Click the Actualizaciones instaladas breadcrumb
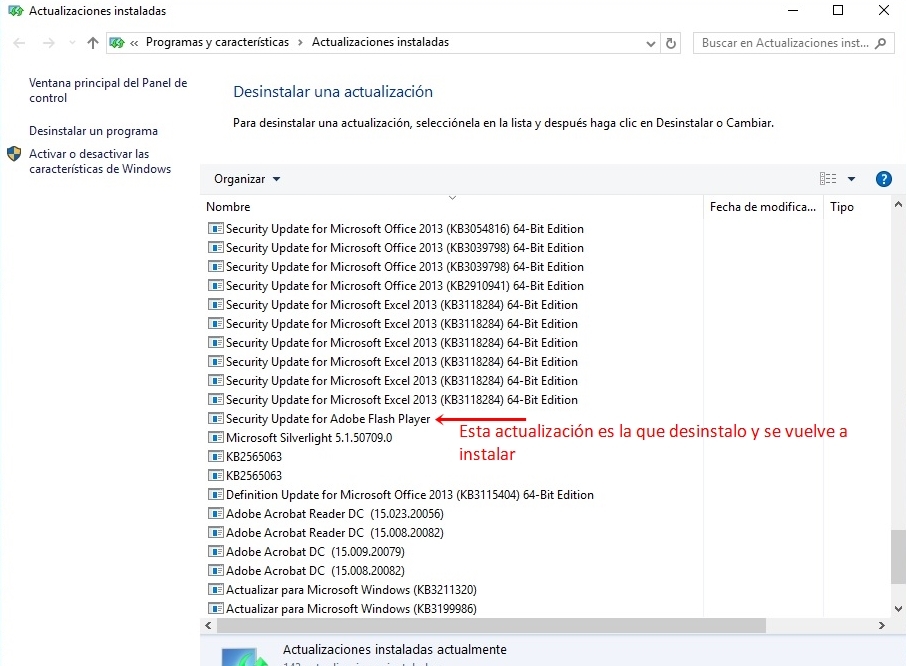906x666 pixels. (x=380, y=42)
